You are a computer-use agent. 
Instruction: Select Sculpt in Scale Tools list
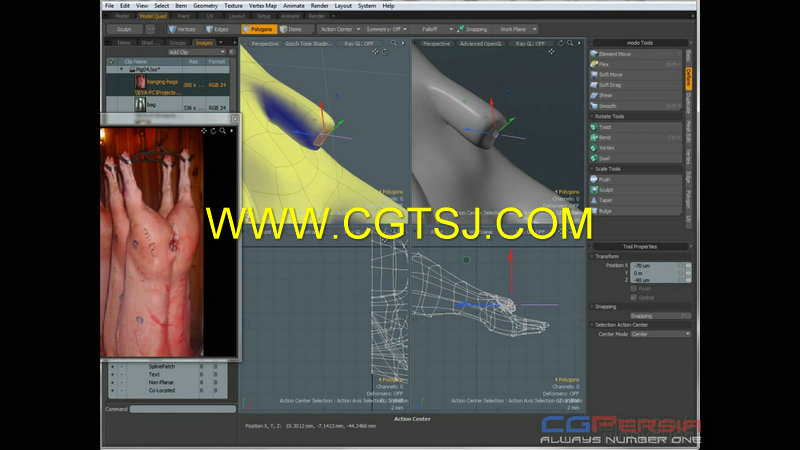(636, 190)
